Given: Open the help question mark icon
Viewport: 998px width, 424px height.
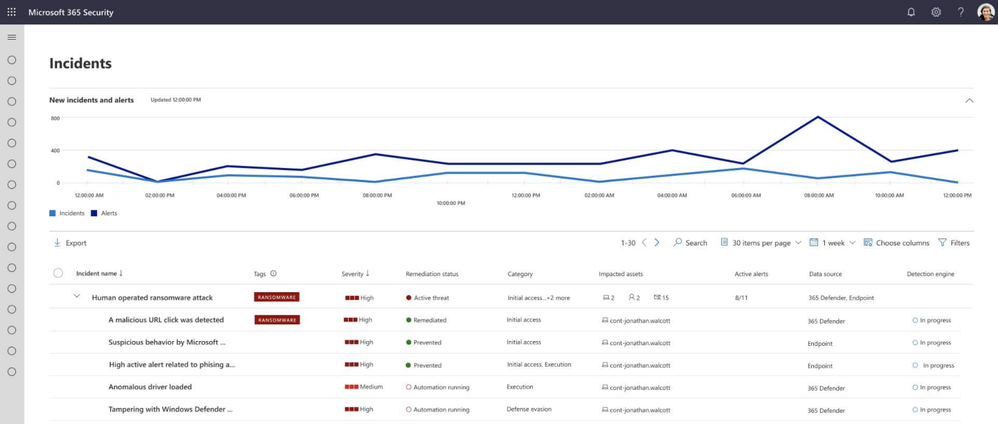Looking at the screenshot, I should 960,12.
